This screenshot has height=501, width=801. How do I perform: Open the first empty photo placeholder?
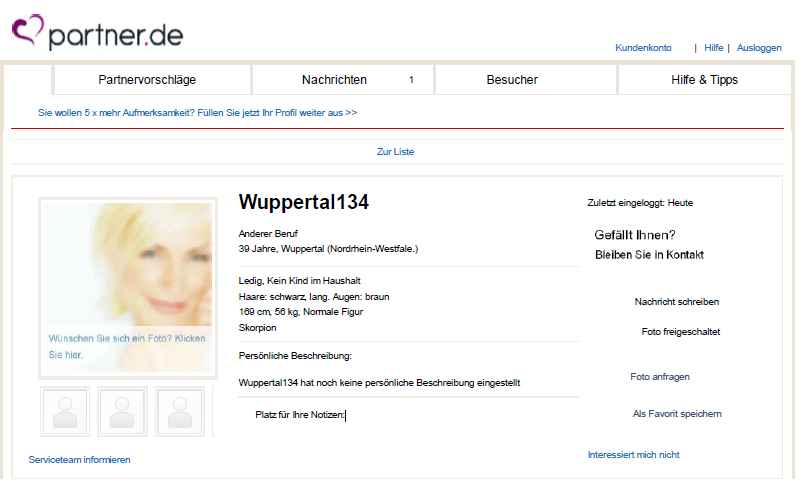click(x=65, y=412)
